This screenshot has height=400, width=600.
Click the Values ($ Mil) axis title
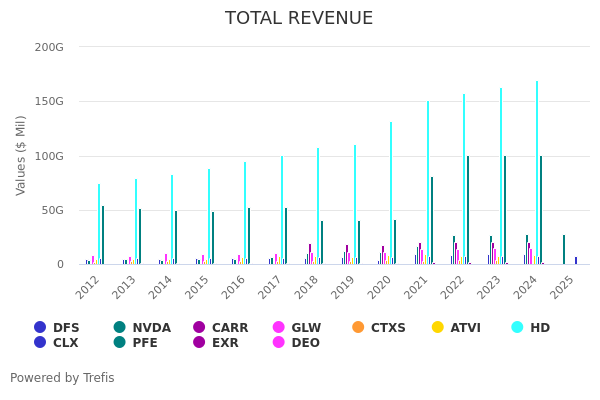[x=21, y=155]
